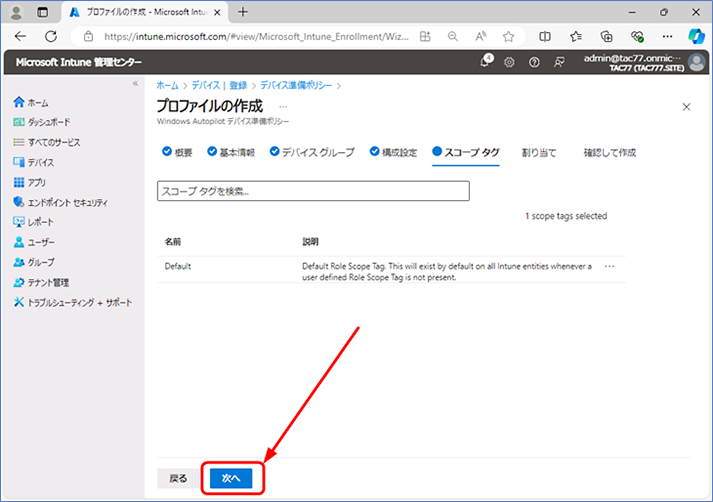Go to the デバイス グループ wizard step

coord(312,152)
